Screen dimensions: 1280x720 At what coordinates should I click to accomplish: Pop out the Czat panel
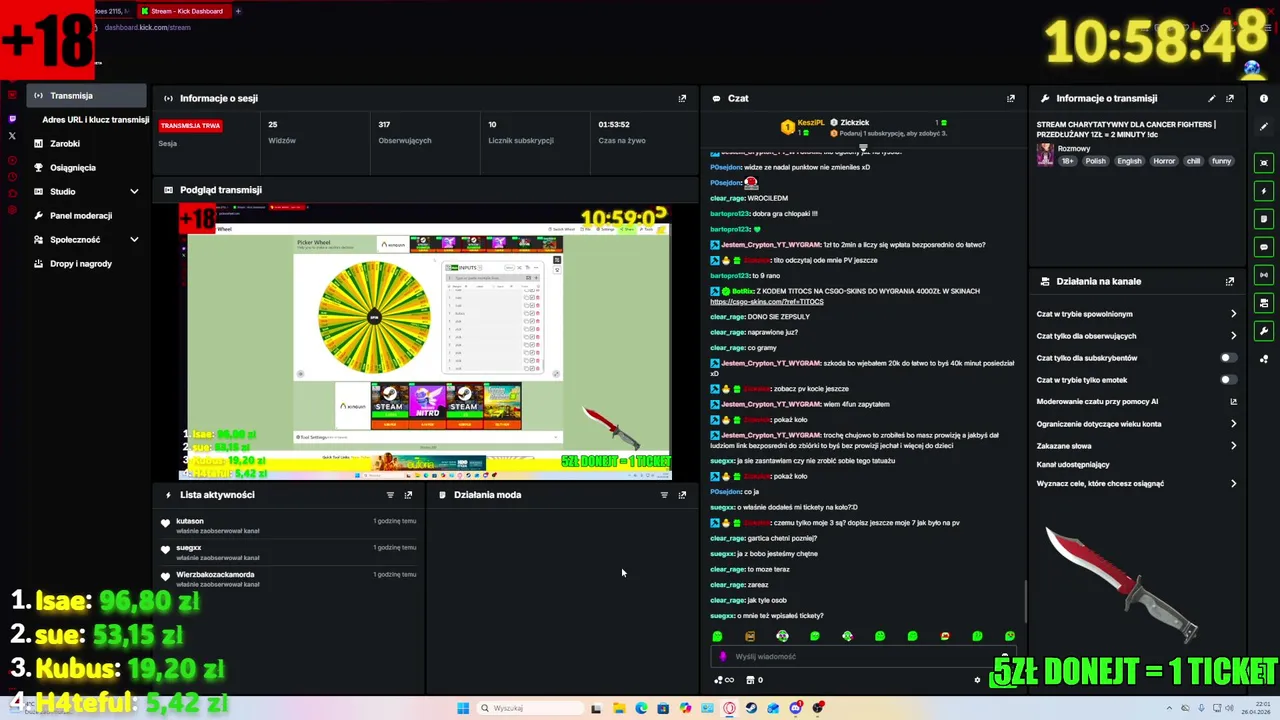(x=1010, y=98)
